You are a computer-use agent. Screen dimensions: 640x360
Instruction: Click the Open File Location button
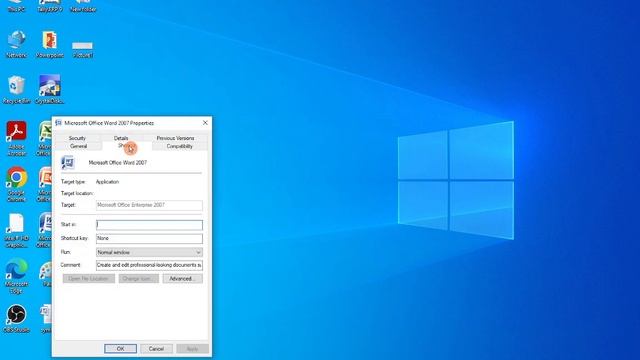pos(89,279)
